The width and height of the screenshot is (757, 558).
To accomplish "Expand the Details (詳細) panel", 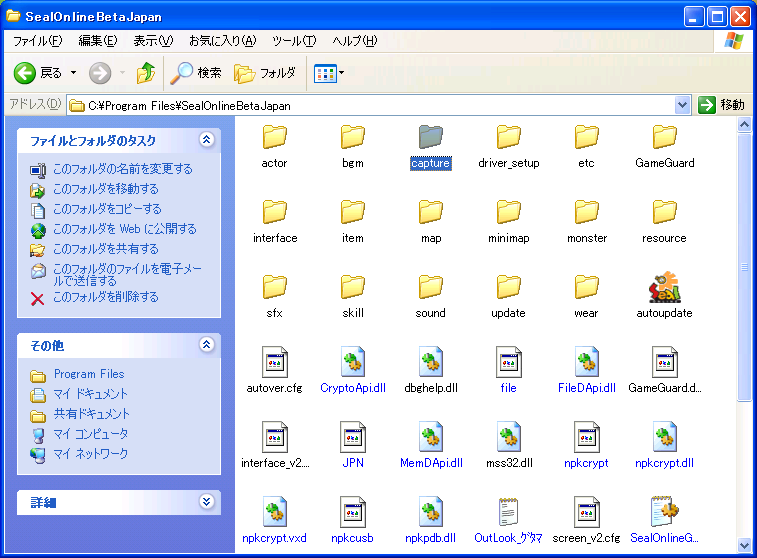I will click(207, 502).
